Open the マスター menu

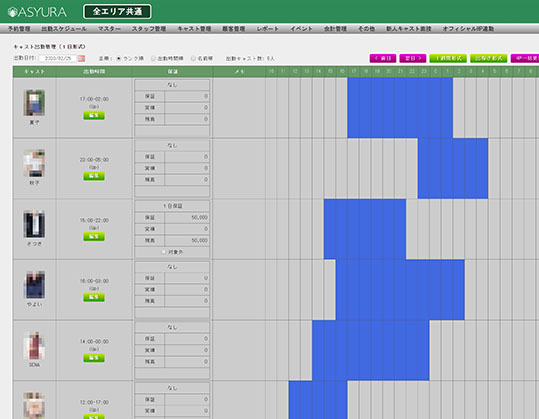click(x=109, y=29)
